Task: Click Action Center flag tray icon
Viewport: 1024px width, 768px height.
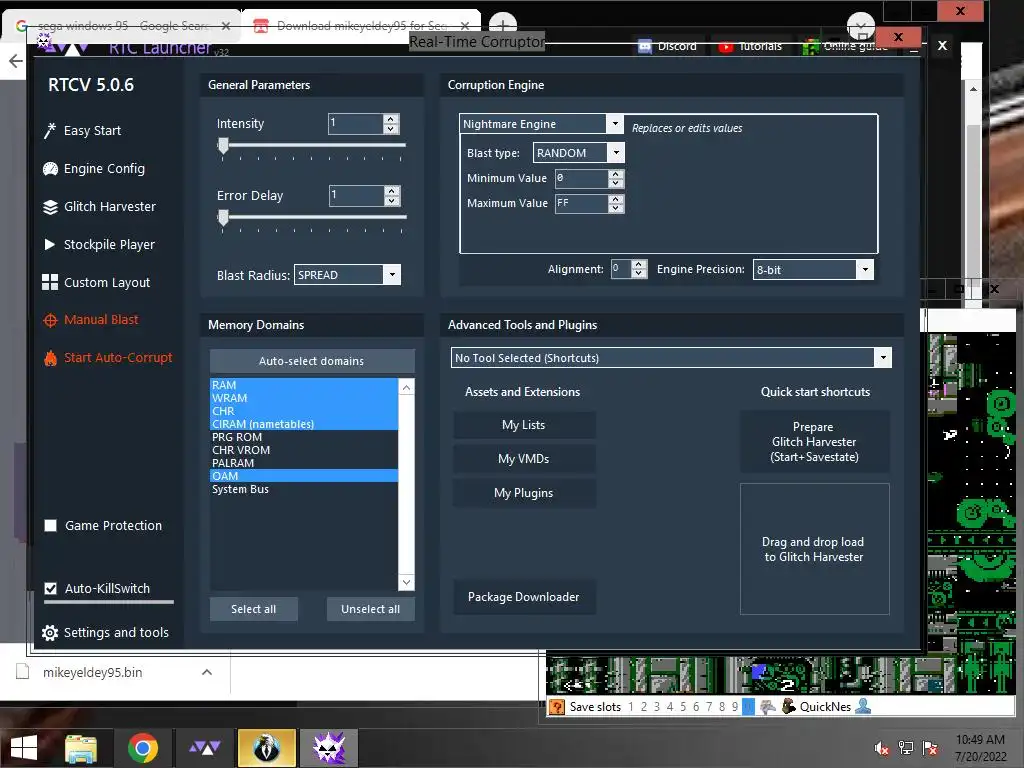Action: click(x=930, y=748)
